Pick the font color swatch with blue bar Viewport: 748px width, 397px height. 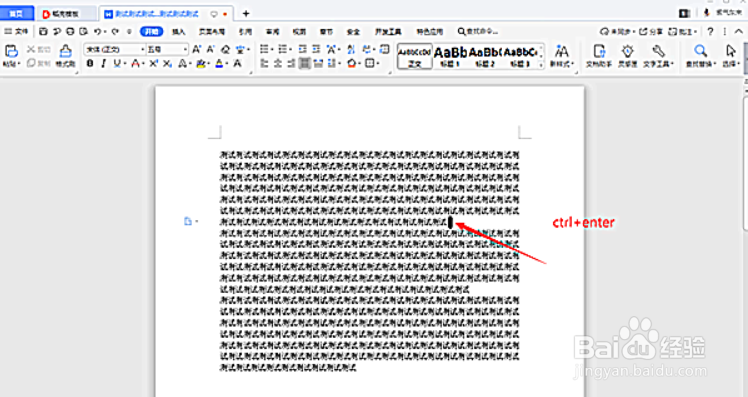coord(219,63)
